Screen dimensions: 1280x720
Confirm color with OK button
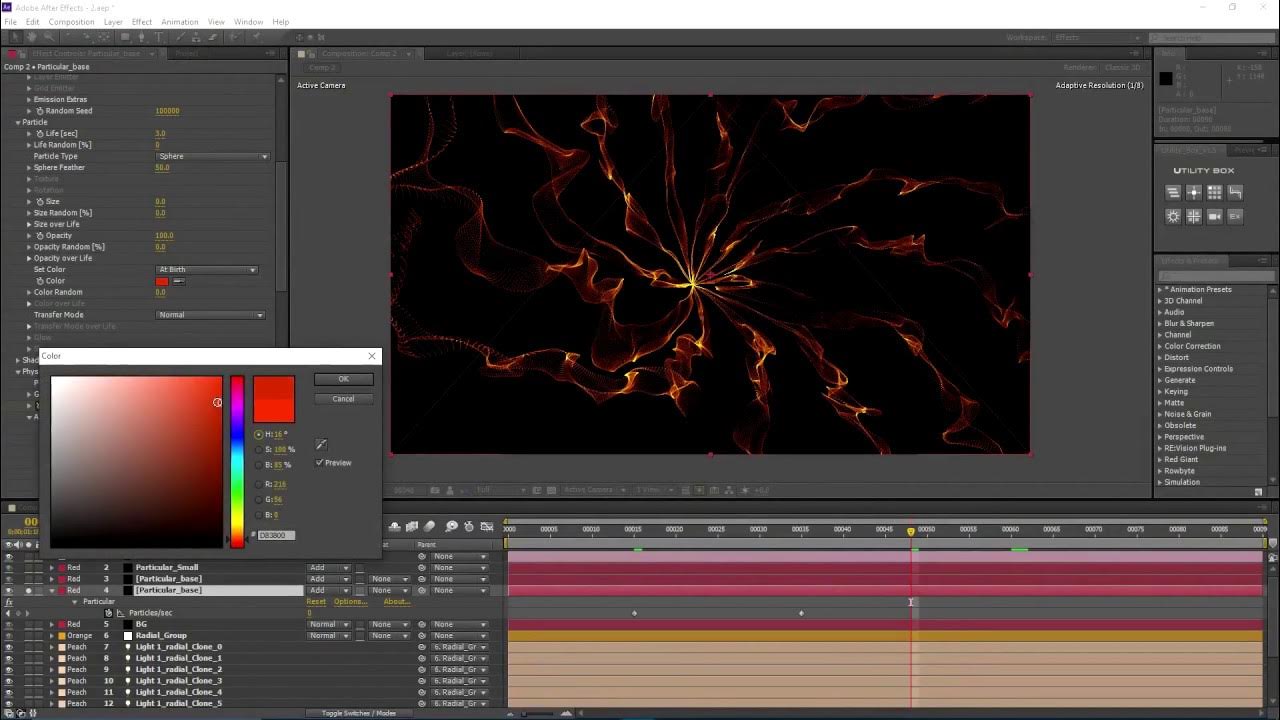[343, 379]
